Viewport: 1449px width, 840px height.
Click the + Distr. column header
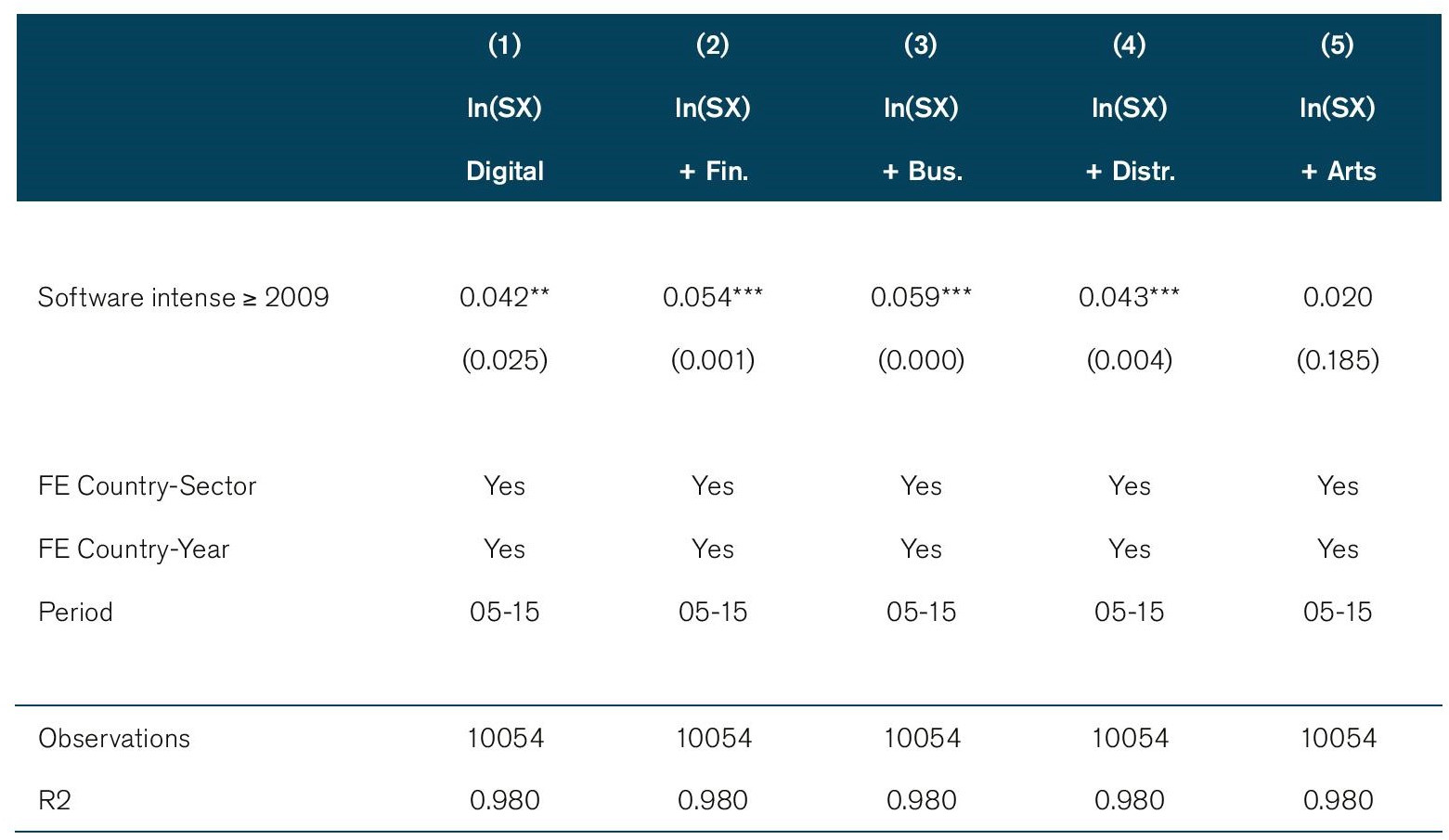[1129, 171]
